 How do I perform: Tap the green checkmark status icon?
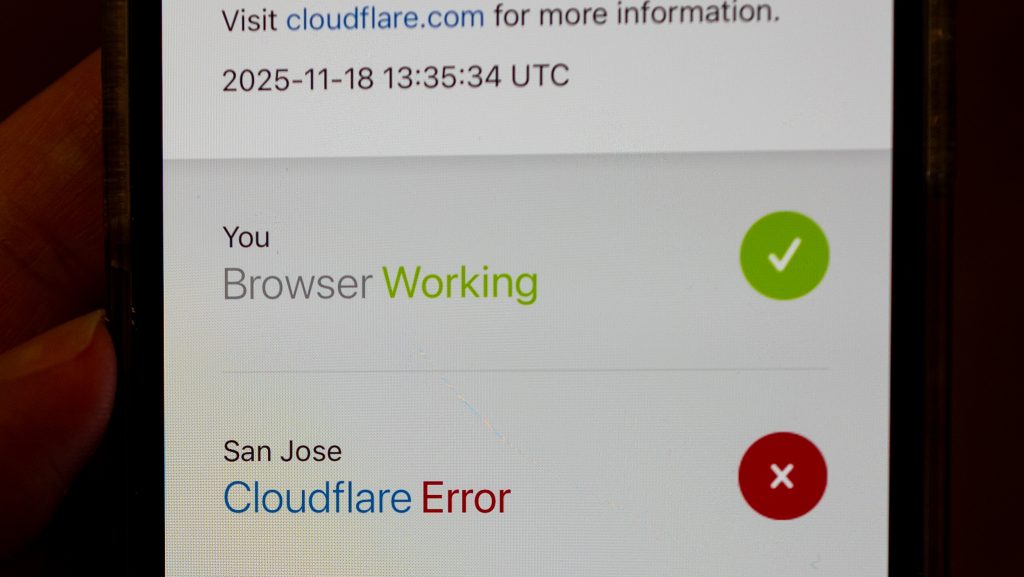(x=784, y=255)
